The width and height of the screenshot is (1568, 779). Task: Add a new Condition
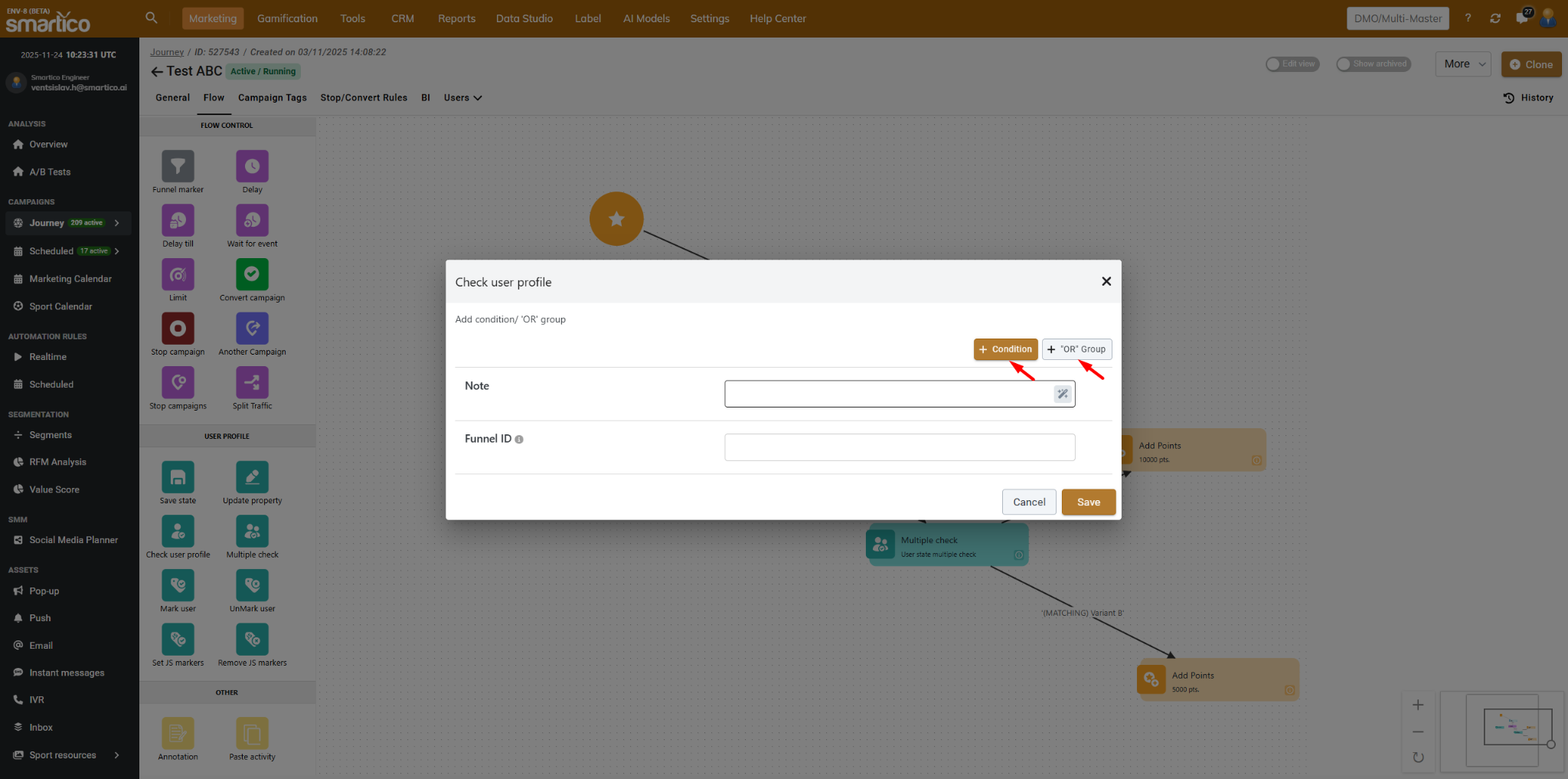click(x=1005, y=349)
